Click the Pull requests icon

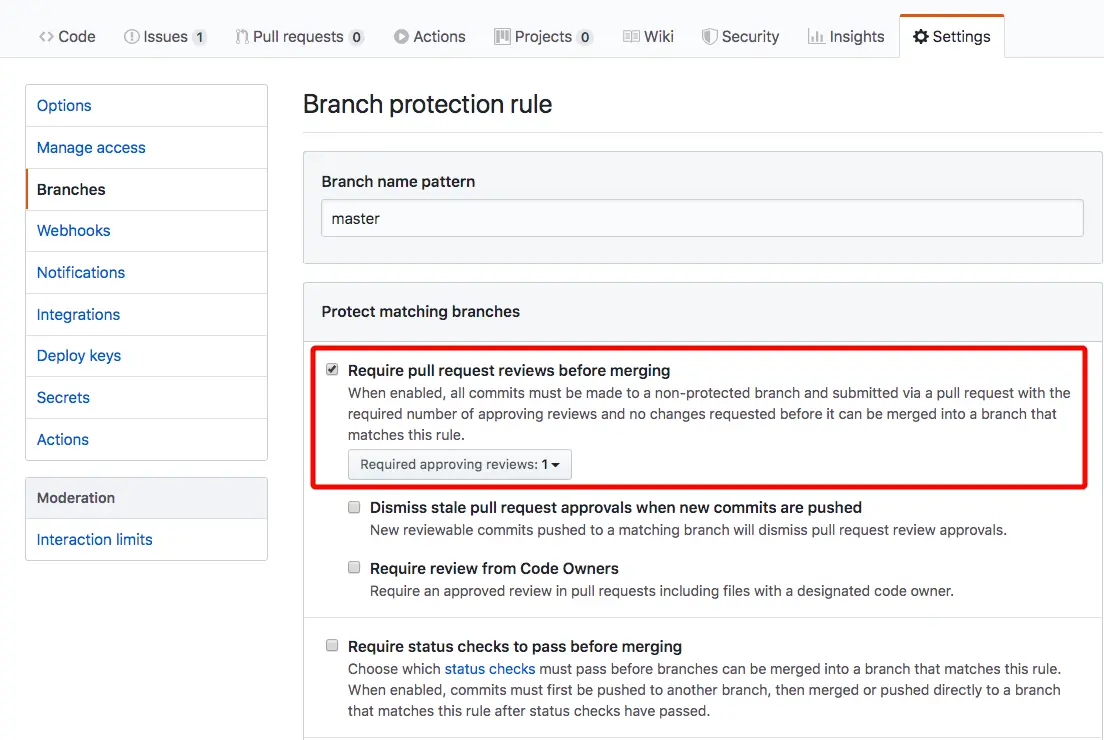click(x=242, y=37)
